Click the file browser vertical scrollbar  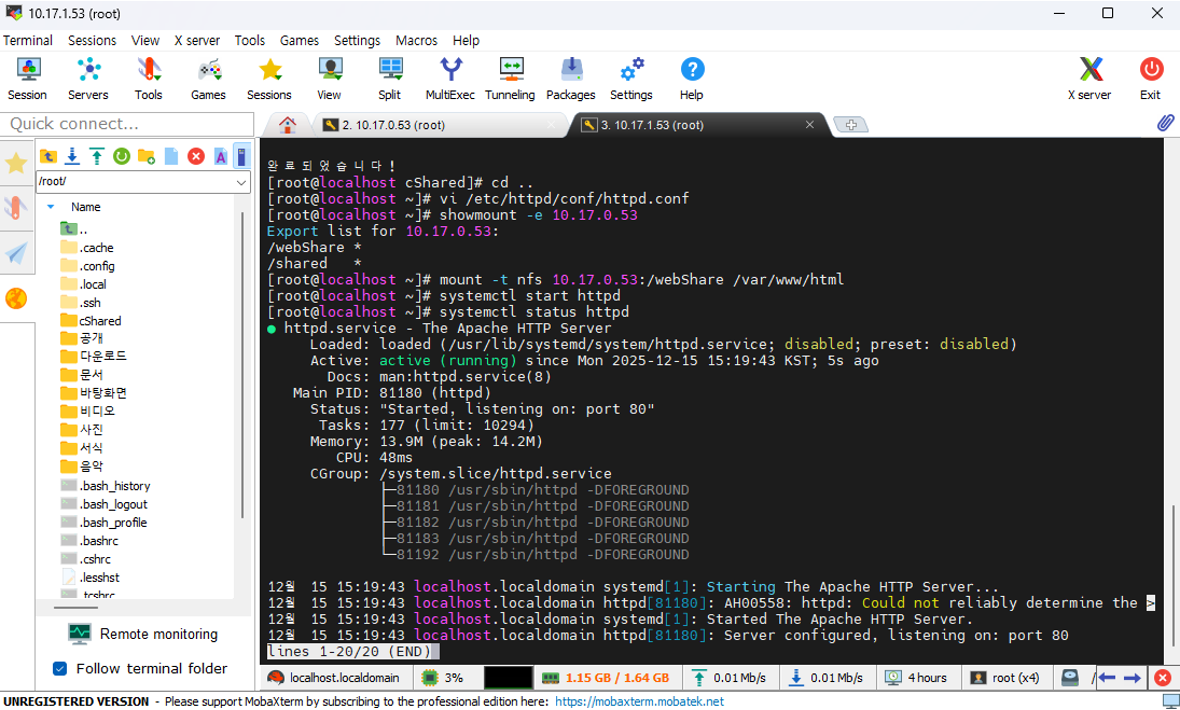tap(242, 365)
